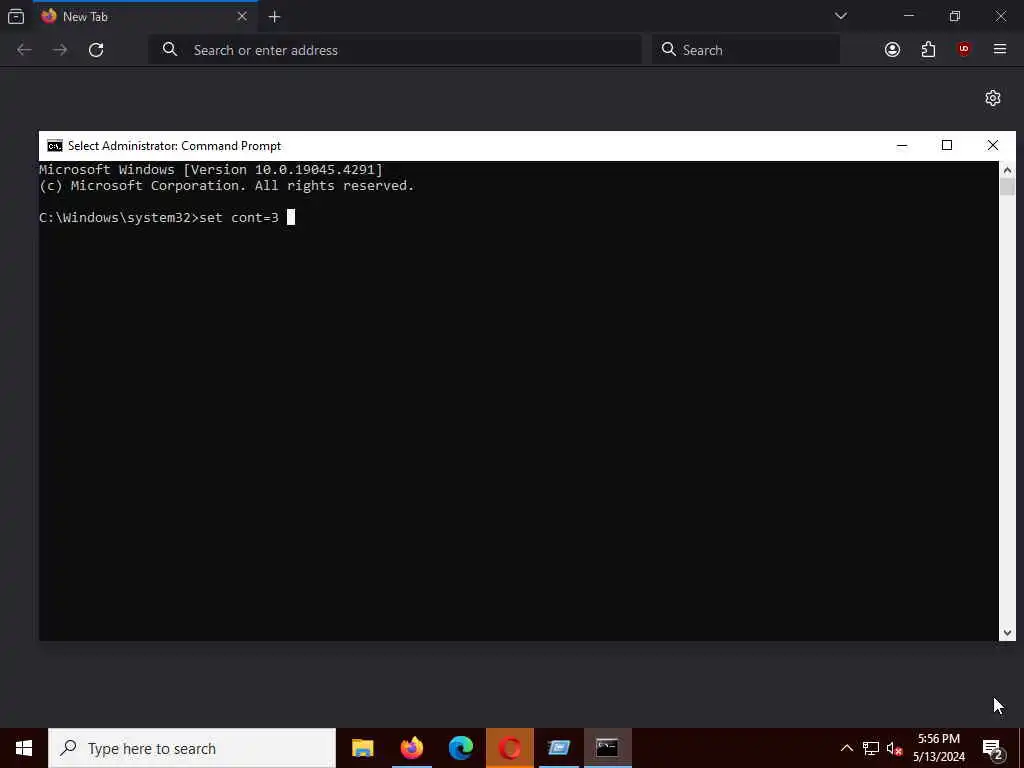Close the New Tab tab
The height and width of the screenshot is (768, 1024).
(x=242, y=16)
